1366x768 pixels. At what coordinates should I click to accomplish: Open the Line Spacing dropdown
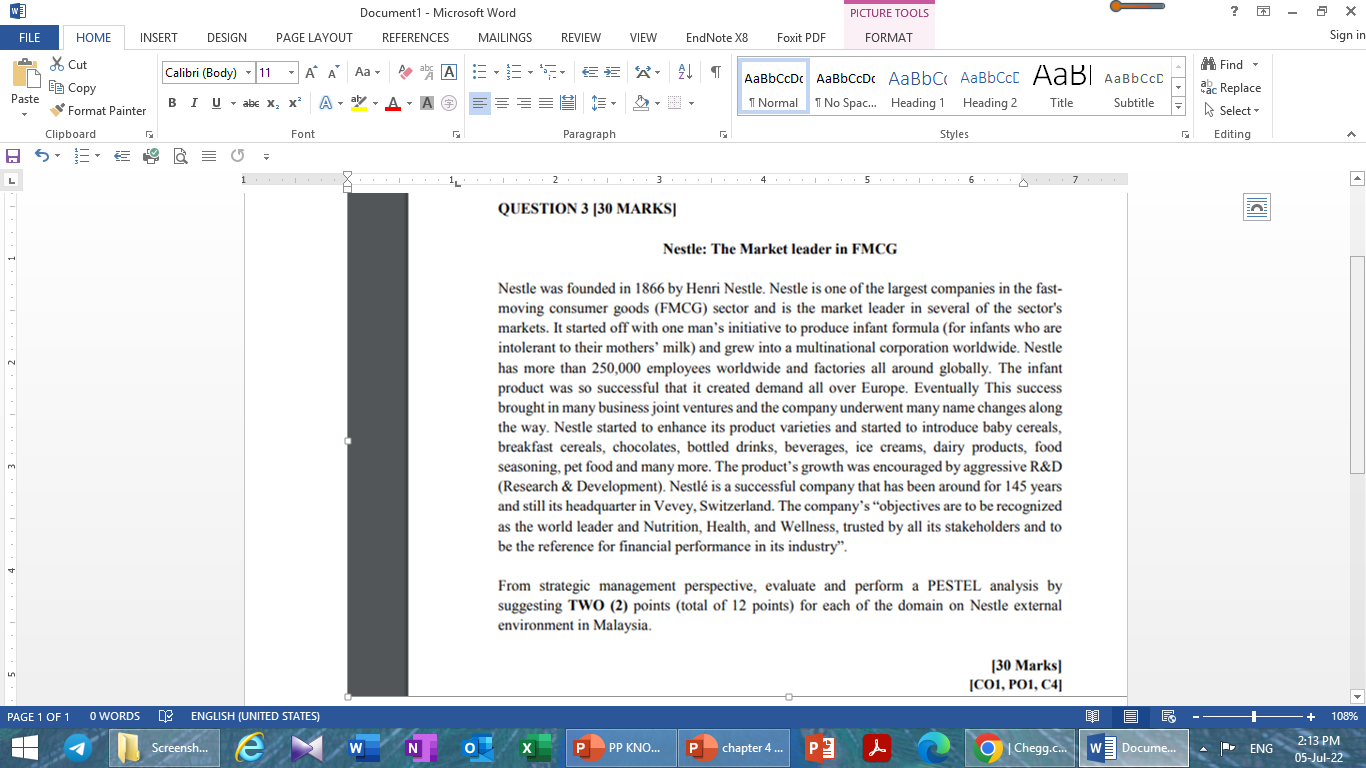click(603, 103)
